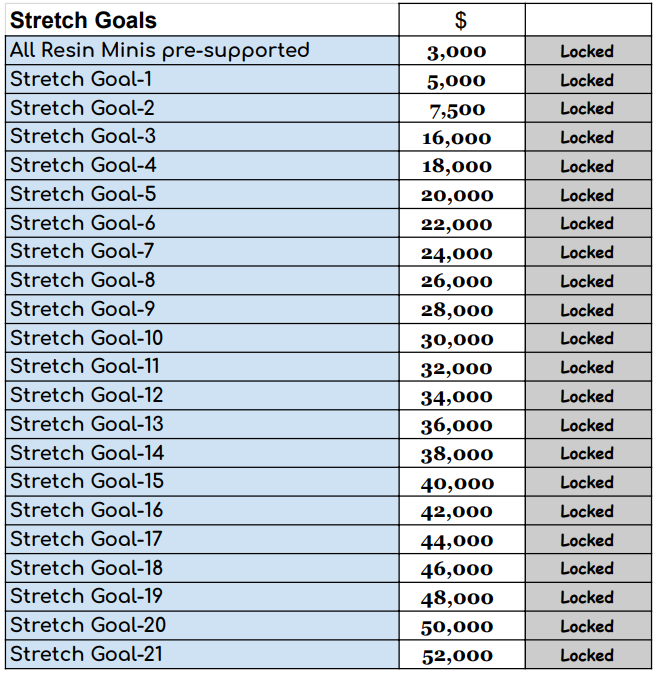Image resolution: width=659 pixels, height=675 pixels.
Task: Click Locked status for Stretch Goal-20
Action: coord(587,626)
